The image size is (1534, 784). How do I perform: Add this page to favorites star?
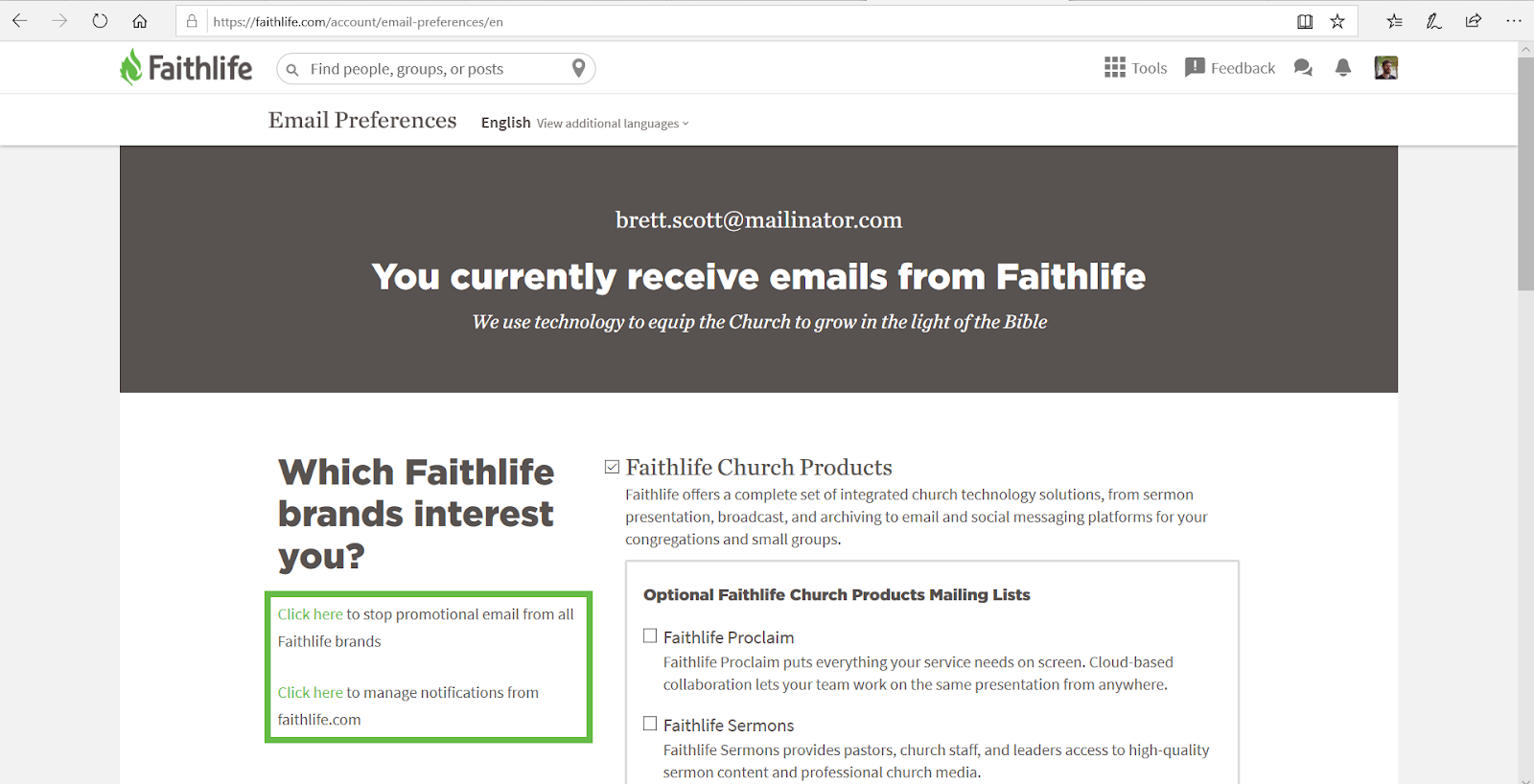pyautogui.click(x=1337, y=21)
